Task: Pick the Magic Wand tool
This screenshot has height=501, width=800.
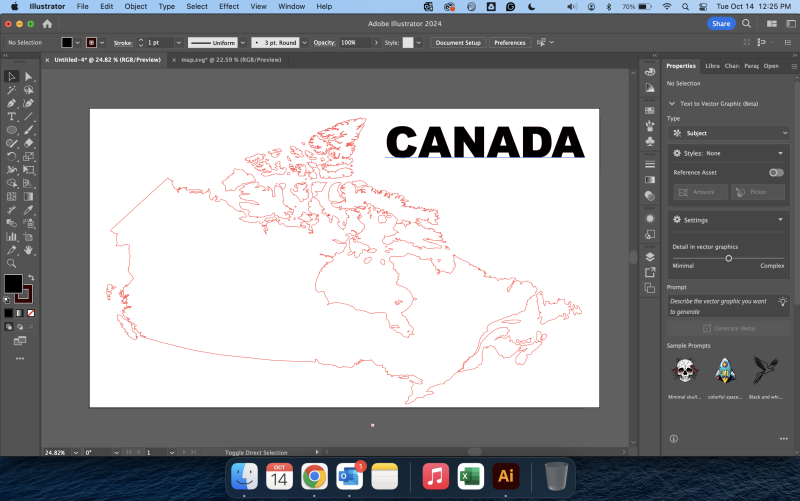Action: coord(11,90)
